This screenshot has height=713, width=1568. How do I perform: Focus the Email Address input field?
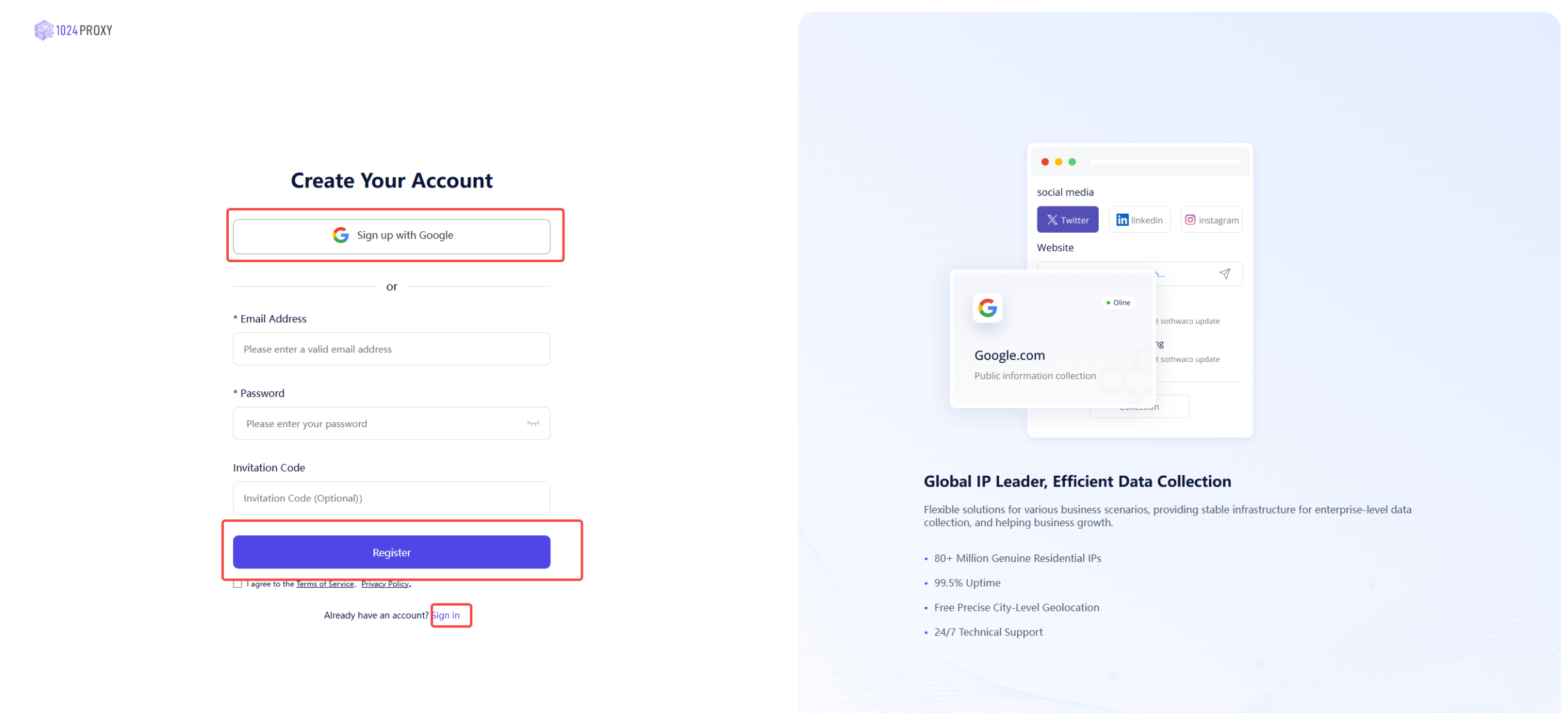pos(391,349)
